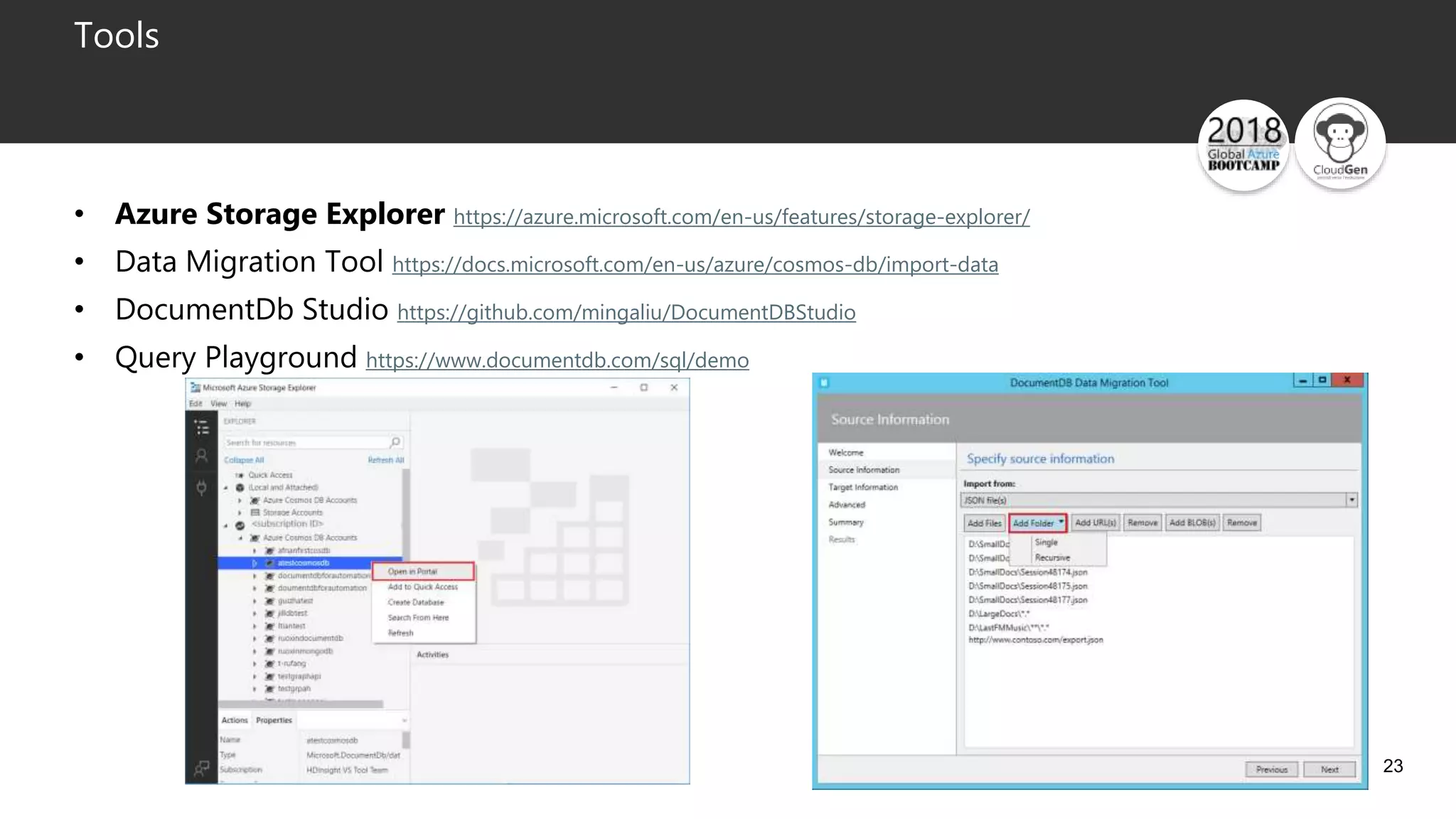The image size is (1456, 819).
Task: Switch to the Actions tab
Action: point(235,720)
